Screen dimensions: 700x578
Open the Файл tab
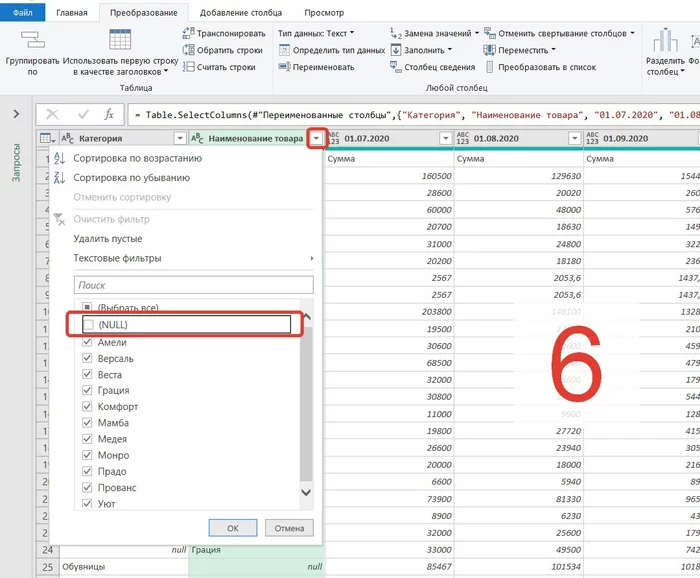pyautogui.click(x=22, y=12)
